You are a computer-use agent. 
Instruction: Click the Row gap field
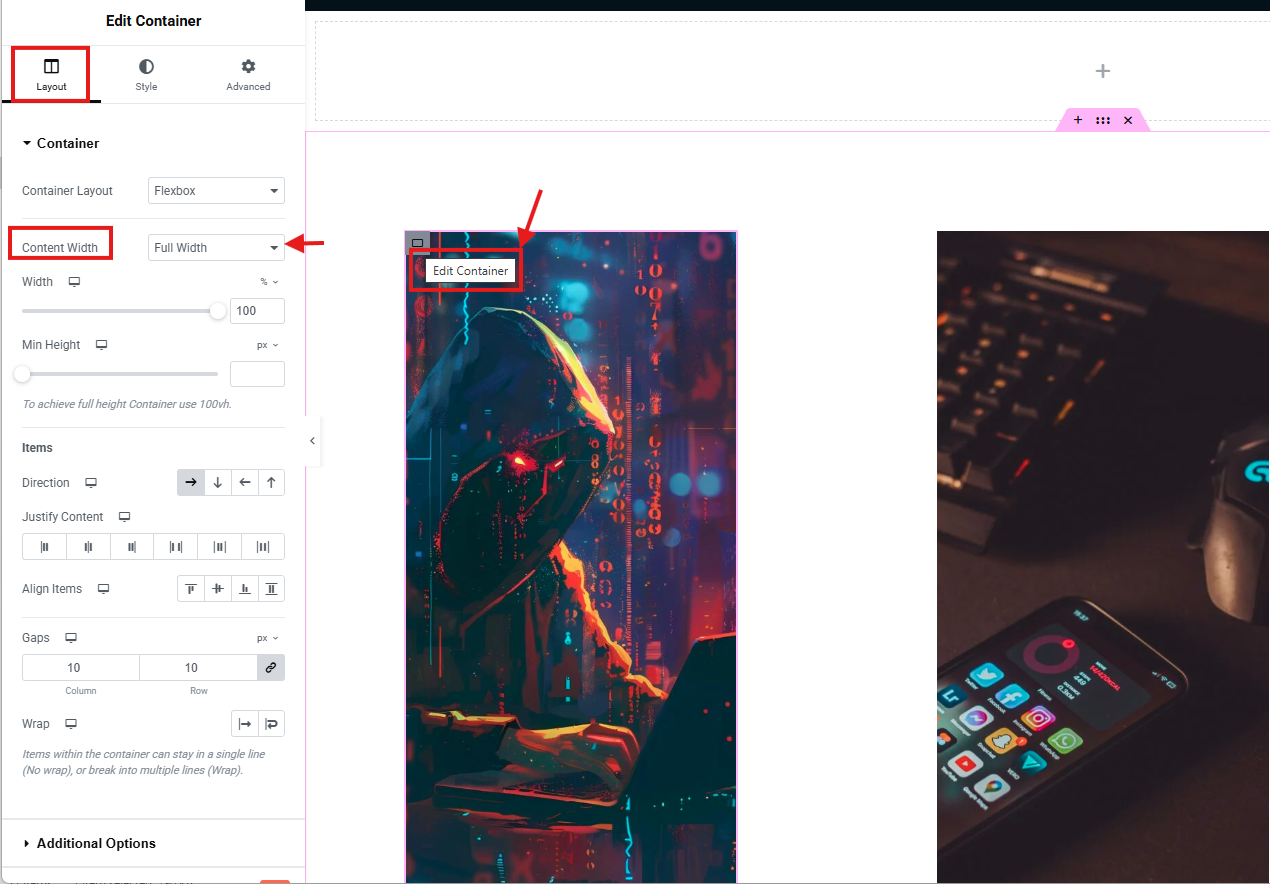199,668
